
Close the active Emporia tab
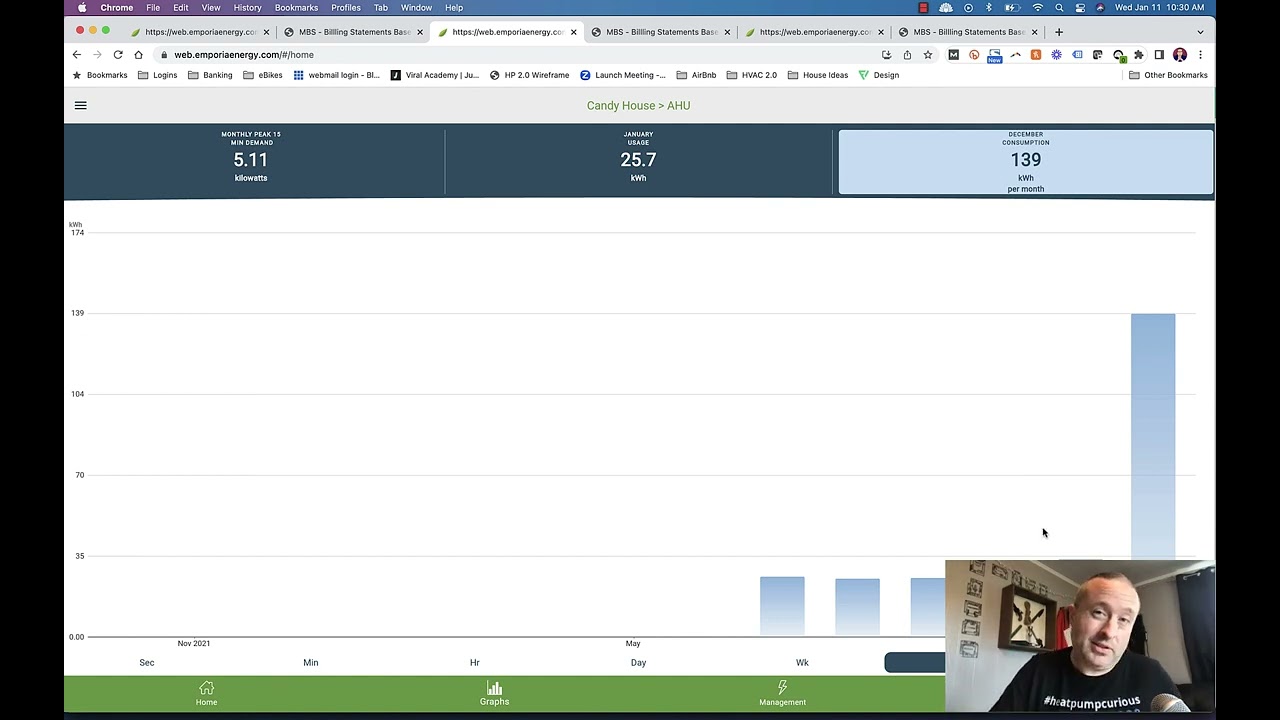(573, 32)
